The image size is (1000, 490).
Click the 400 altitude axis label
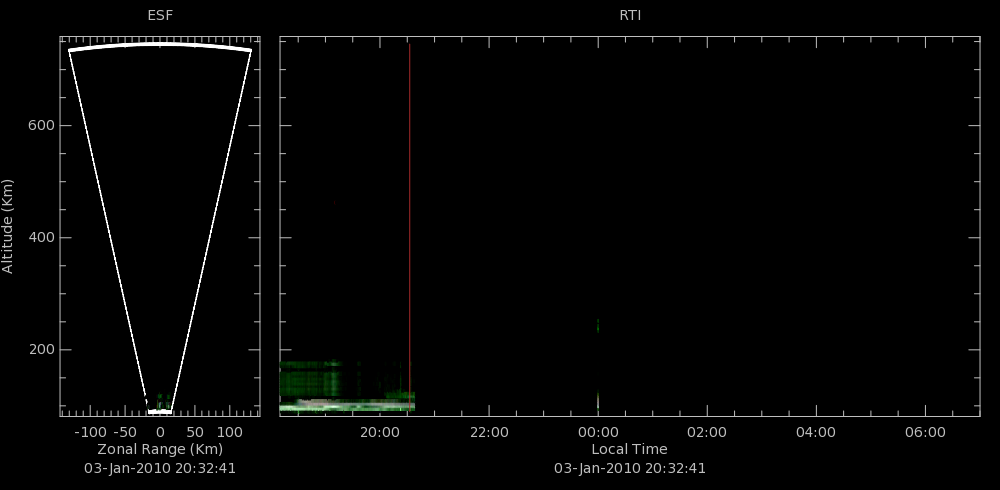pos(41,238)
